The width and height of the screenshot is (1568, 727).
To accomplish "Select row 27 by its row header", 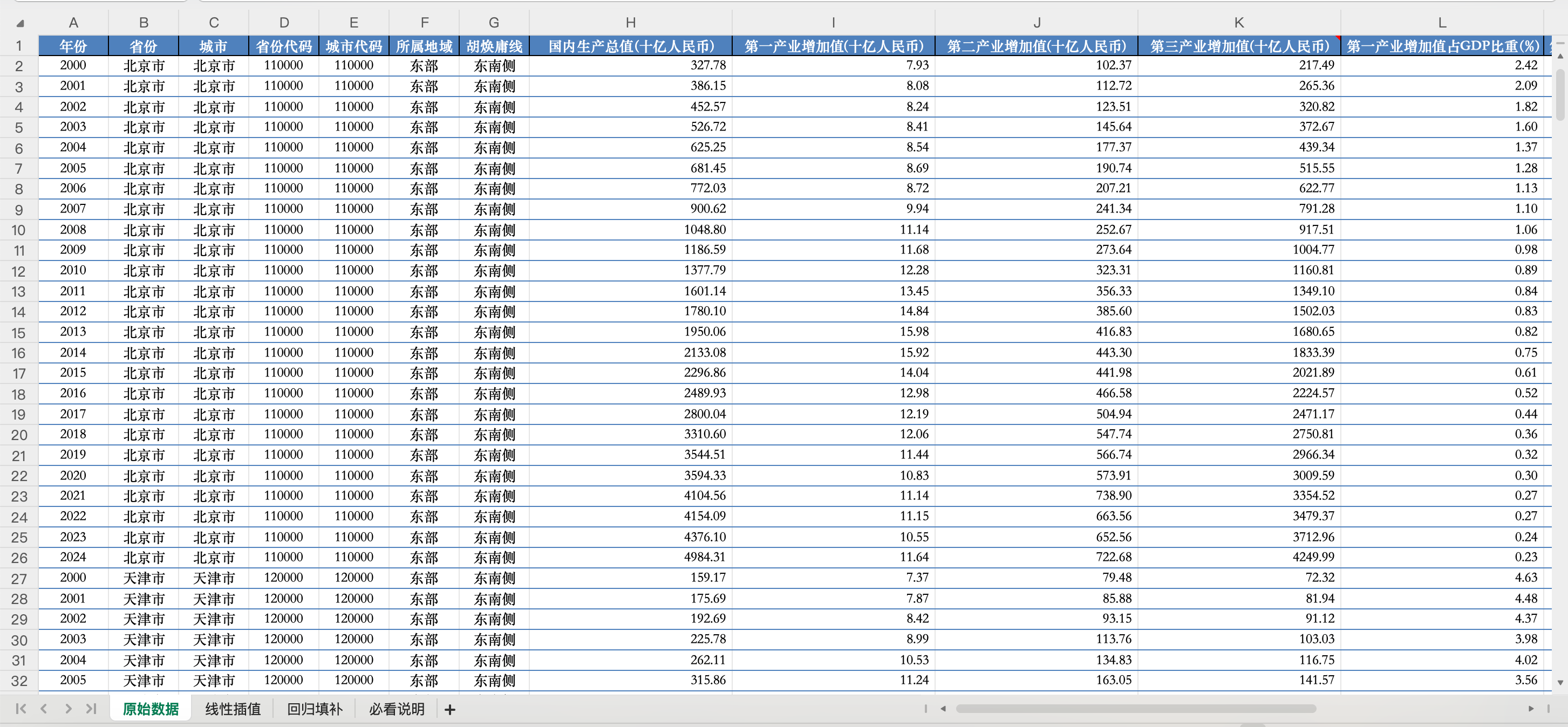I will coord(19,579).
